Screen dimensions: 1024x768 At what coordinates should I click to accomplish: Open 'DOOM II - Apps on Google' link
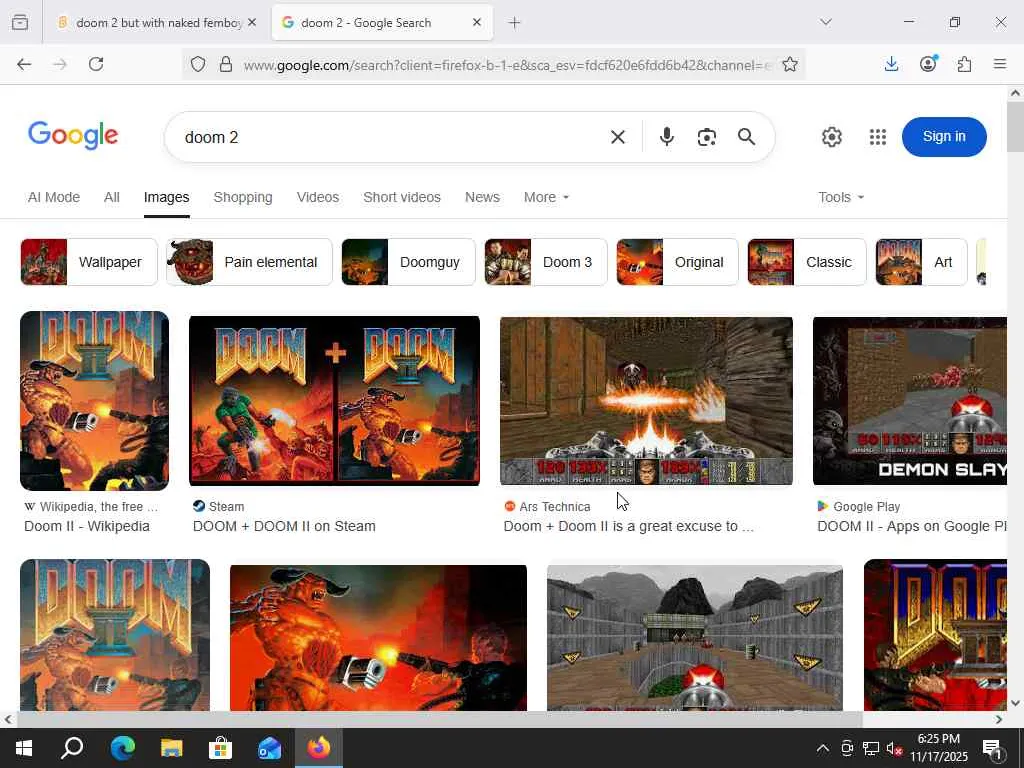pyautogui.click(x=912, y=526)
